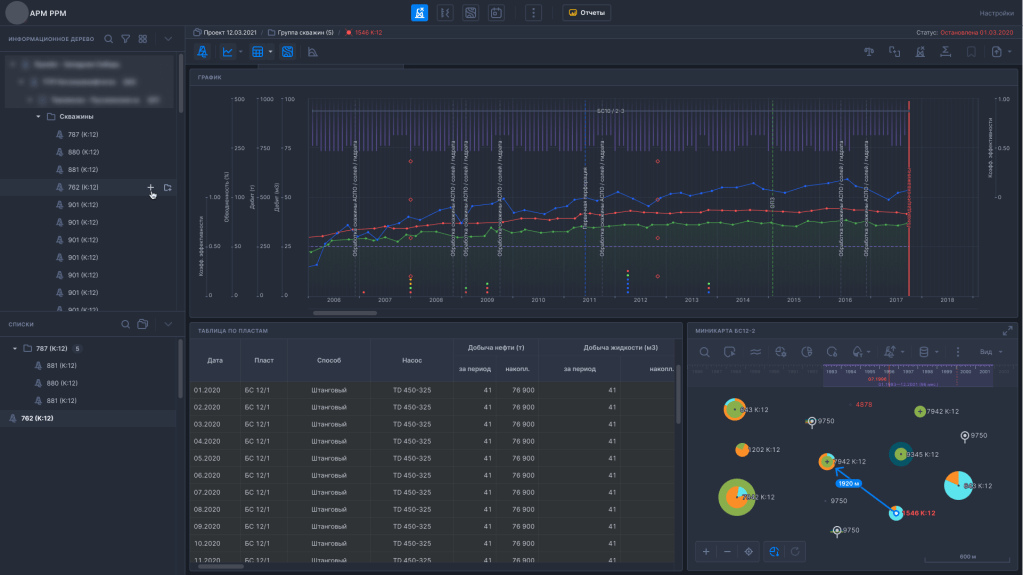
Task: Click the search icon in the Списки panel
Action: 125,324
